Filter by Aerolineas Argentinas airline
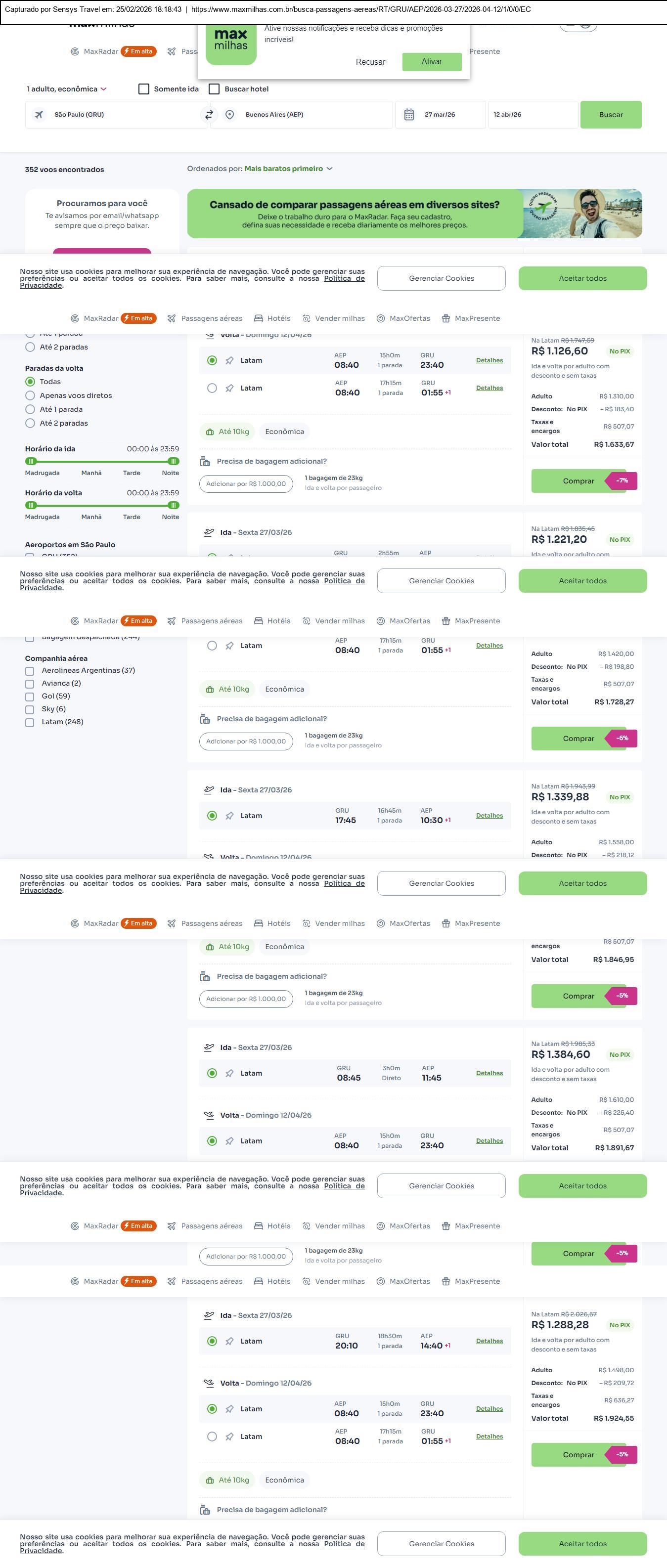The width and height of the screenshot is (667, 1568). pyautogui.click(x=30, y=671)
